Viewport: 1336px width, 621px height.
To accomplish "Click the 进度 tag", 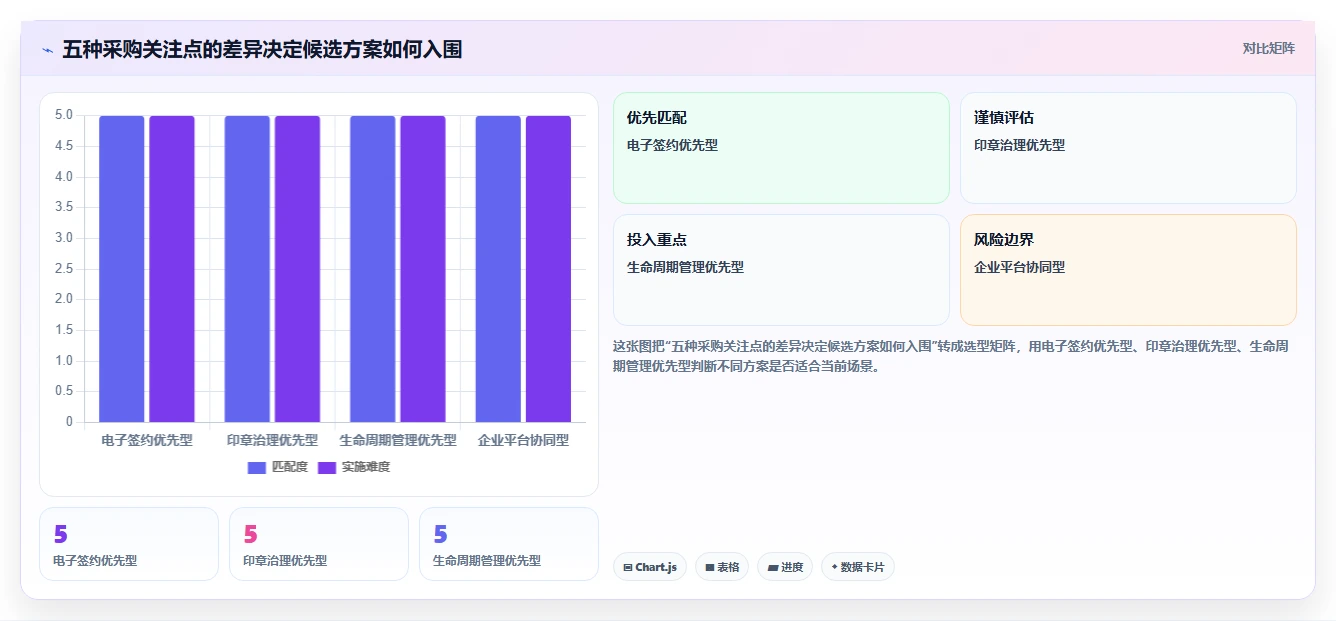I will [785, 567].
